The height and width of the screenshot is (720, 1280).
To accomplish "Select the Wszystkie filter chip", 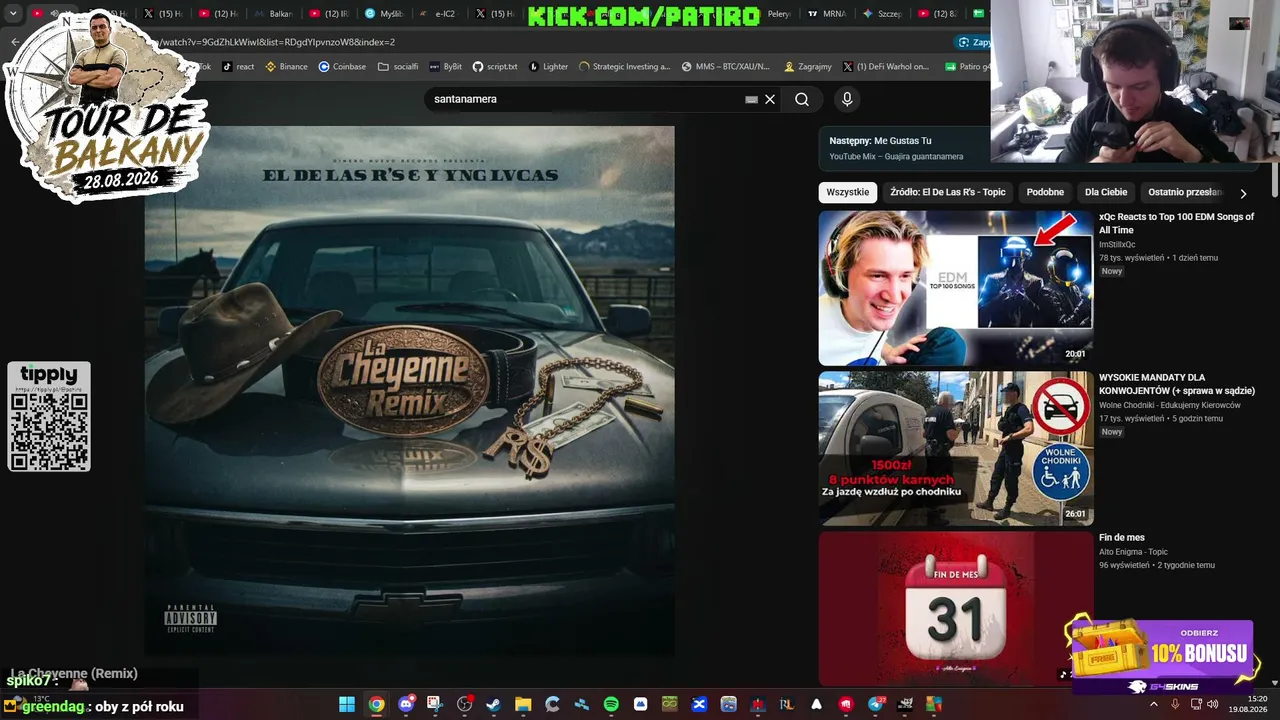I will pos(848,192).
